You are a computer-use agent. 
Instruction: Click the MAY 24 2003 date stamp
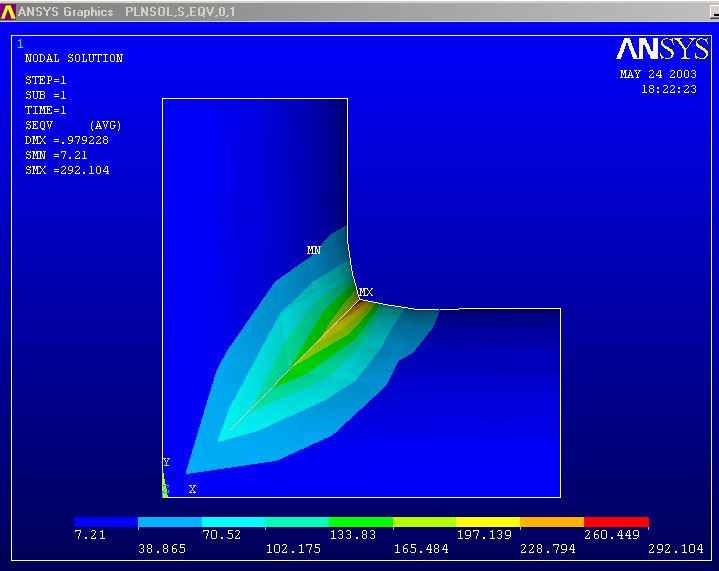click(658, 74)
